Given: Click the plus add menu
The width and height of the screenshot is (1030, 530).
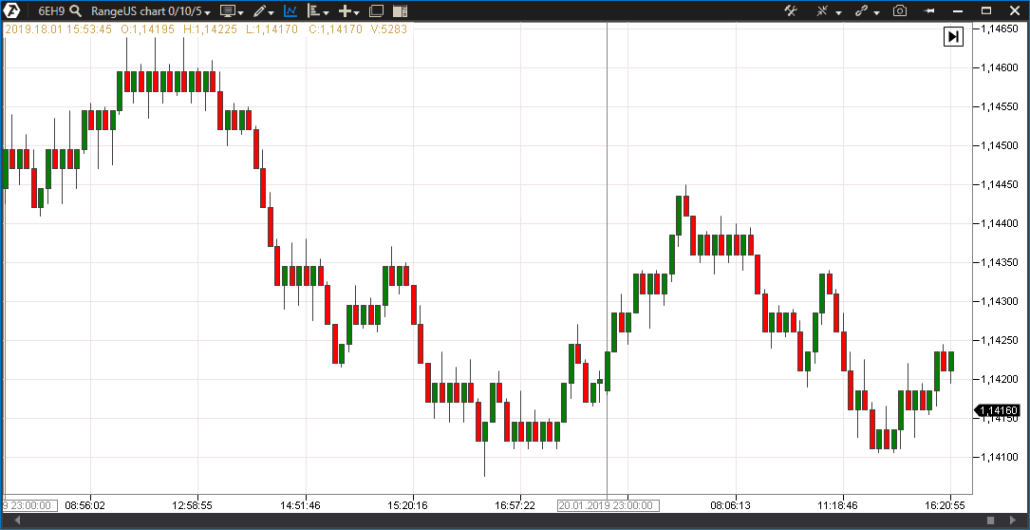Looking at the screenshot, I should tap(349, 11).
